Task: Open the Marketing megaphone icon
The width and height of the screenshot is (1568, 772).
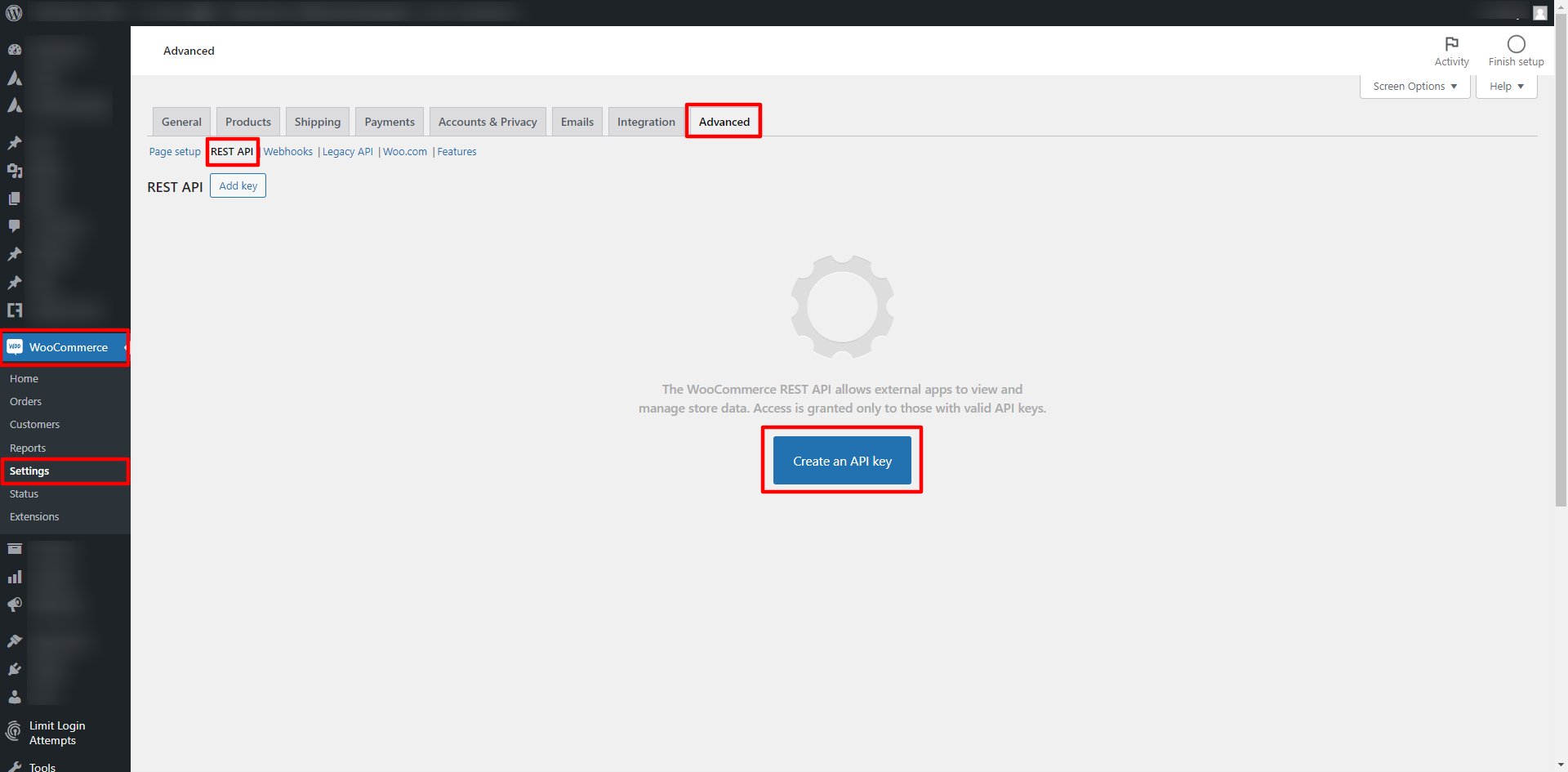Action: tap(15, 605)
